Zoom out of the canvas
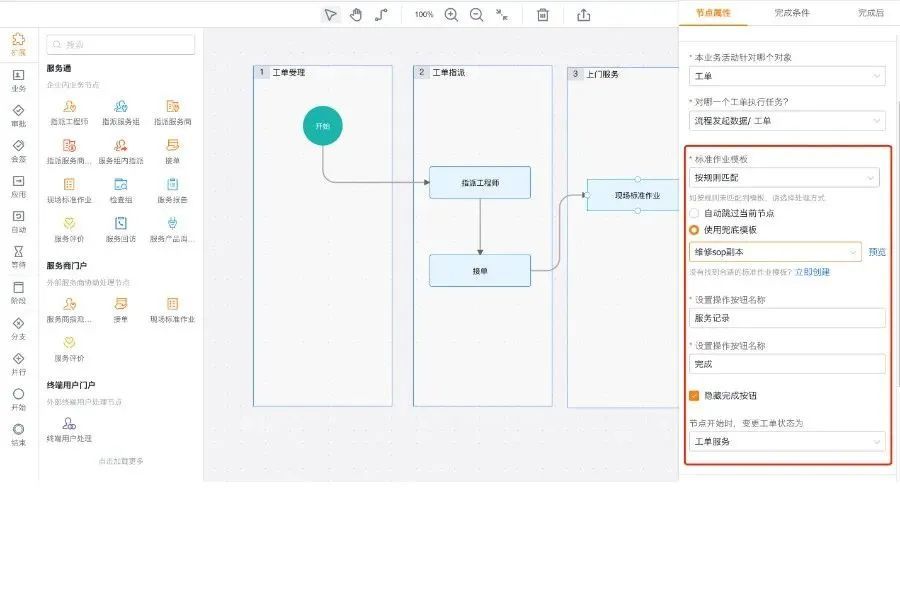The width and height of the screenshot is (900, 598). pyautogui.click(x=476, y=15)
